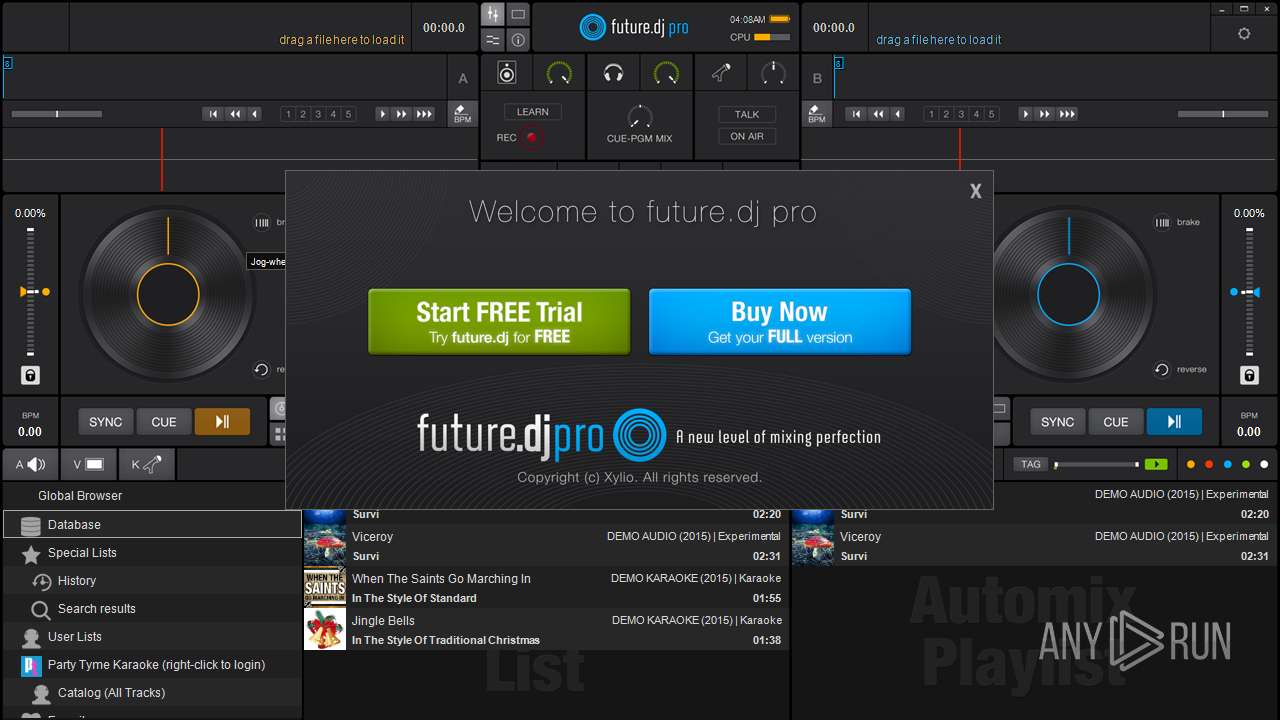Image resolution: width=1280 pixels, height=720 pixels.
Task: Click the Start FREE Trial button
Action: pyautogui.click(x=499, y=322)
